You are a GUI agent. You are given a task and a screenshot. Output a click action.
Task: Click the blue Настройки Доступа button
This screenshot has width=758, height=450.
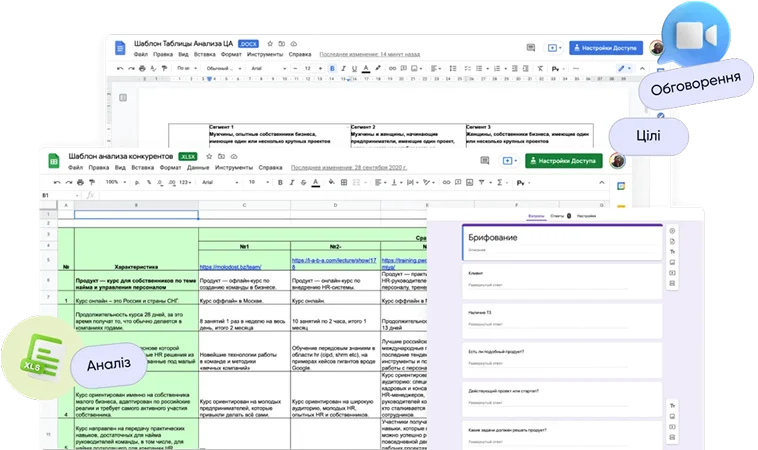tap(607, 47)
